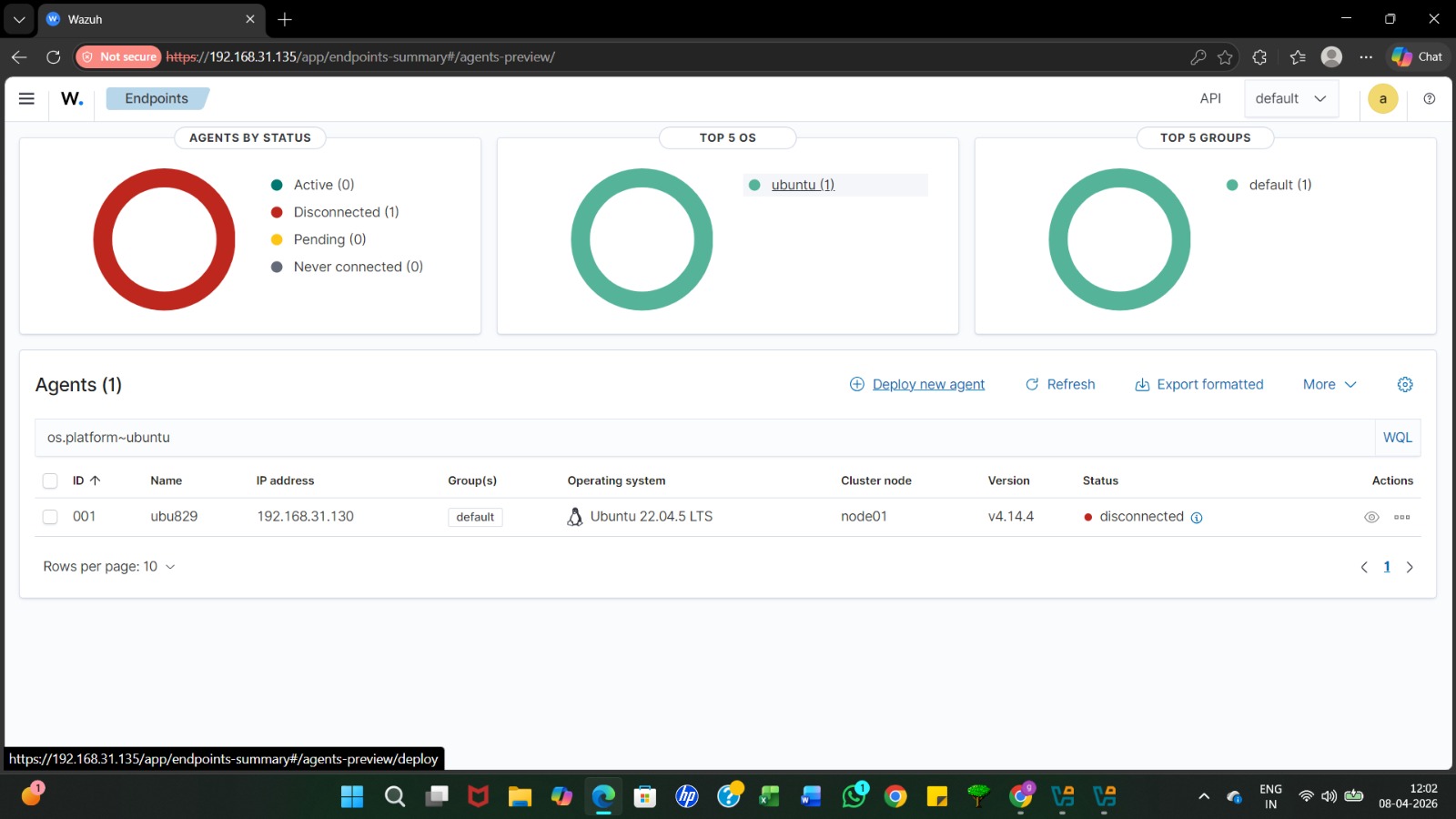Open browser Settings and more menu
The image size is (1456, 819).
(x=1366, y=56)
